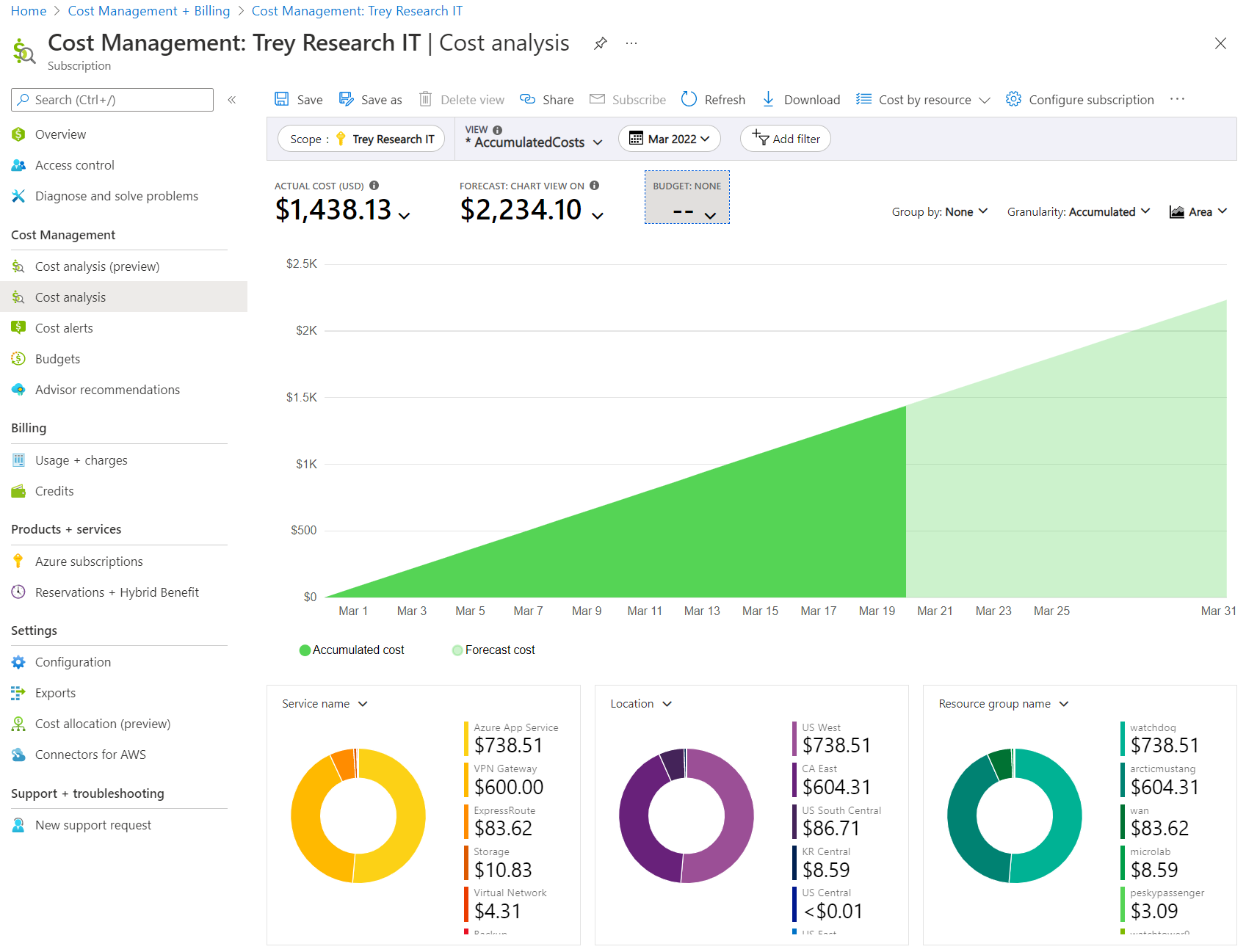Click the Download arrow icon
The height and width of the screenshot is (952, 1246).
768,99
